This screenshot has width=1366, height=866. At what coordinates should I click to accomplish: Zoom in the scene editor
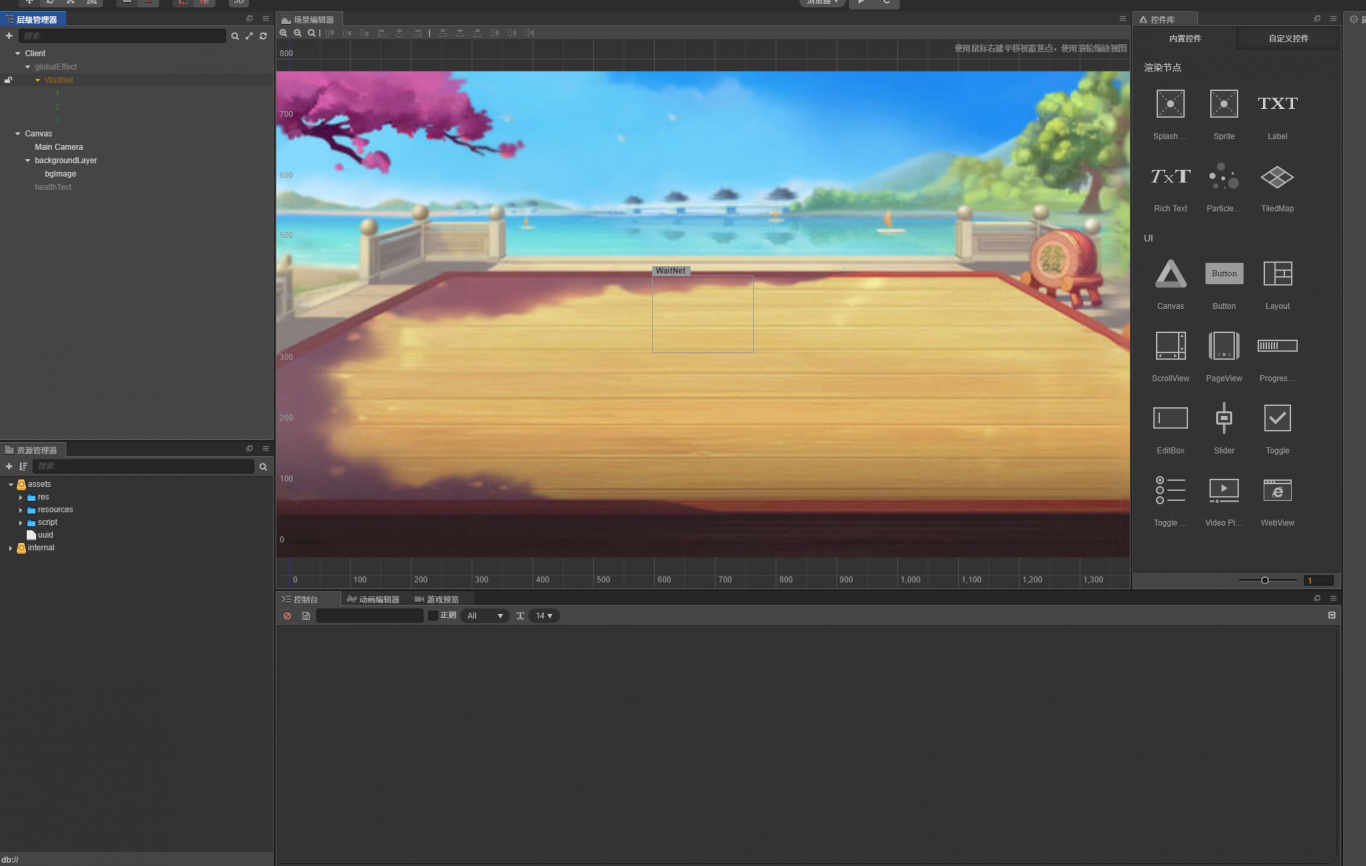[284, 33]
